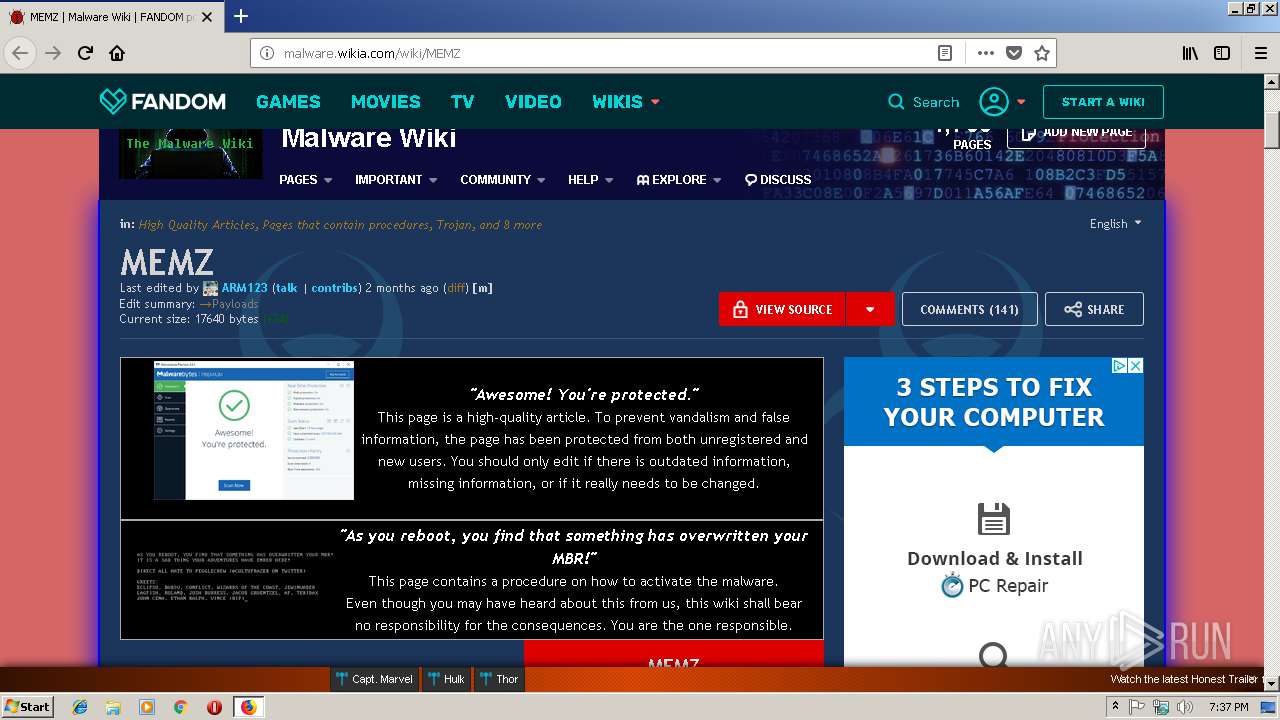Click the START A WIKI button
Image resolution: width=1280 pixels, height=720 pixels.
coord(1103,102)
